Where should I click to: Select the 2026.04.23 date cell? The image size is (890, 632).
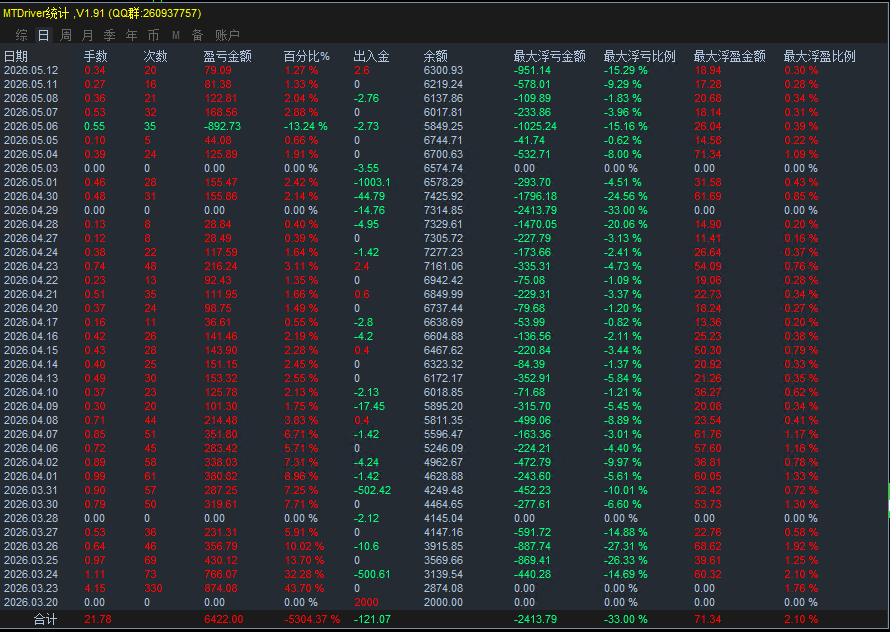(x=31, y=266)
